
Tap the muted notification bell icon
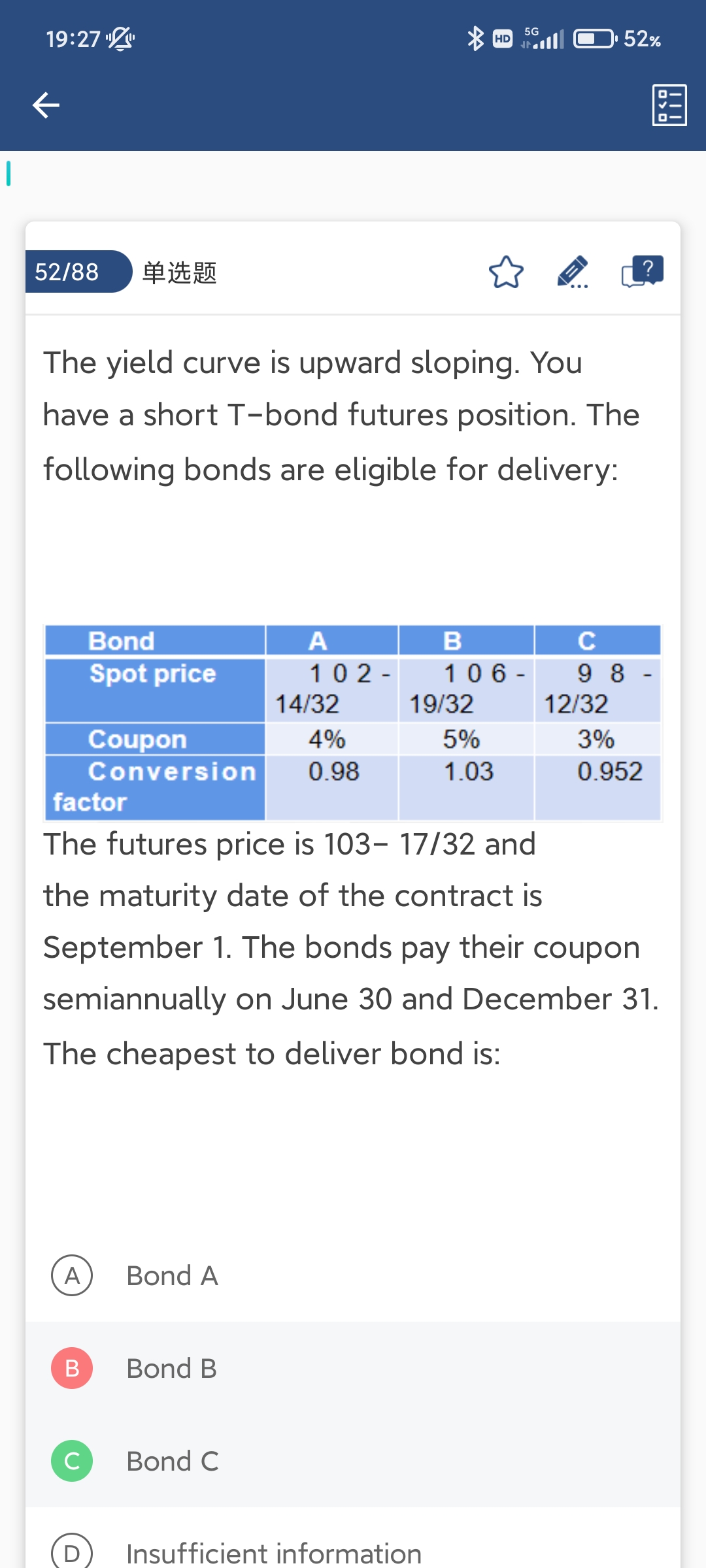coord(120,39)
